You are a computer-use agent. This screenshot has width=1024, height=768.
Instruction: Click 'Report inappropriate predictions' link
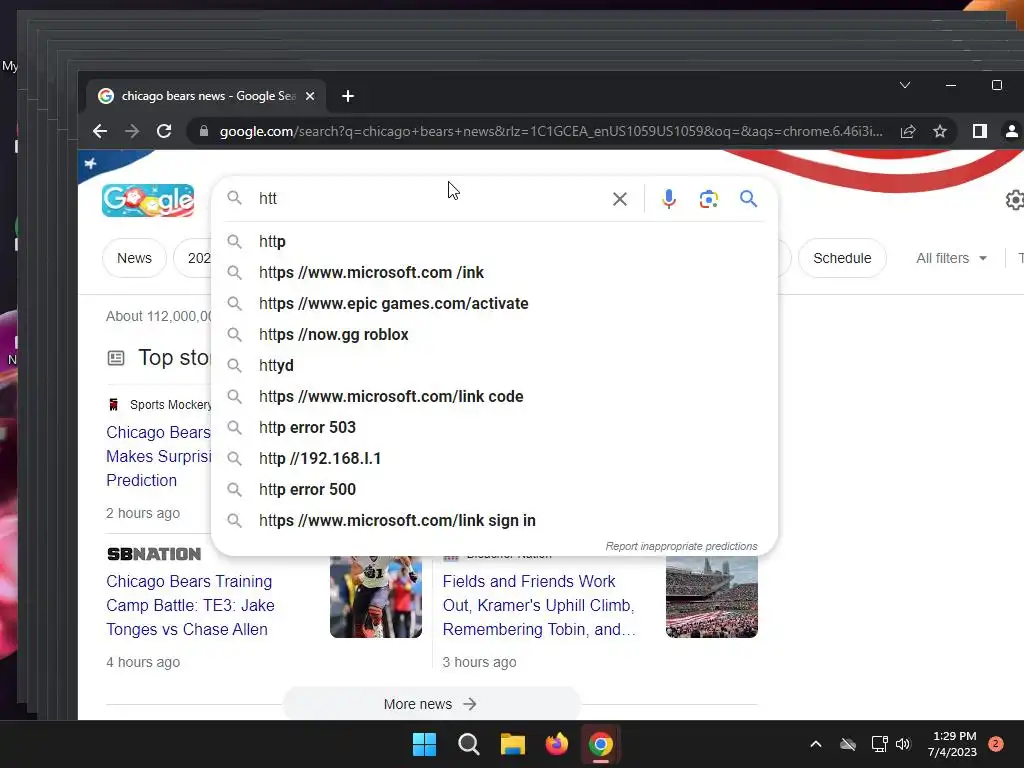681,546
